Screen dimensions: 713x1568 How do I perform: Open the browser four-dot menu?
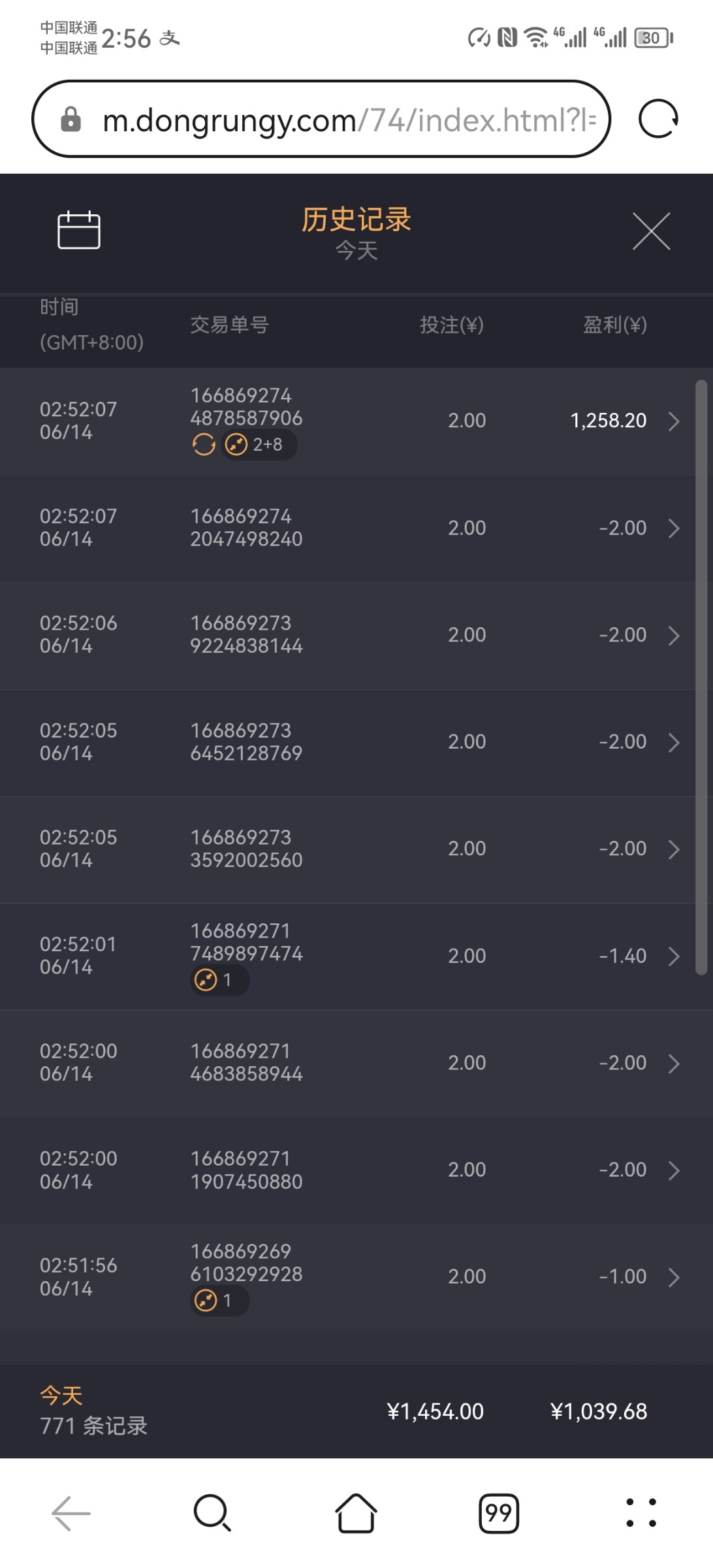point(641,1513)
